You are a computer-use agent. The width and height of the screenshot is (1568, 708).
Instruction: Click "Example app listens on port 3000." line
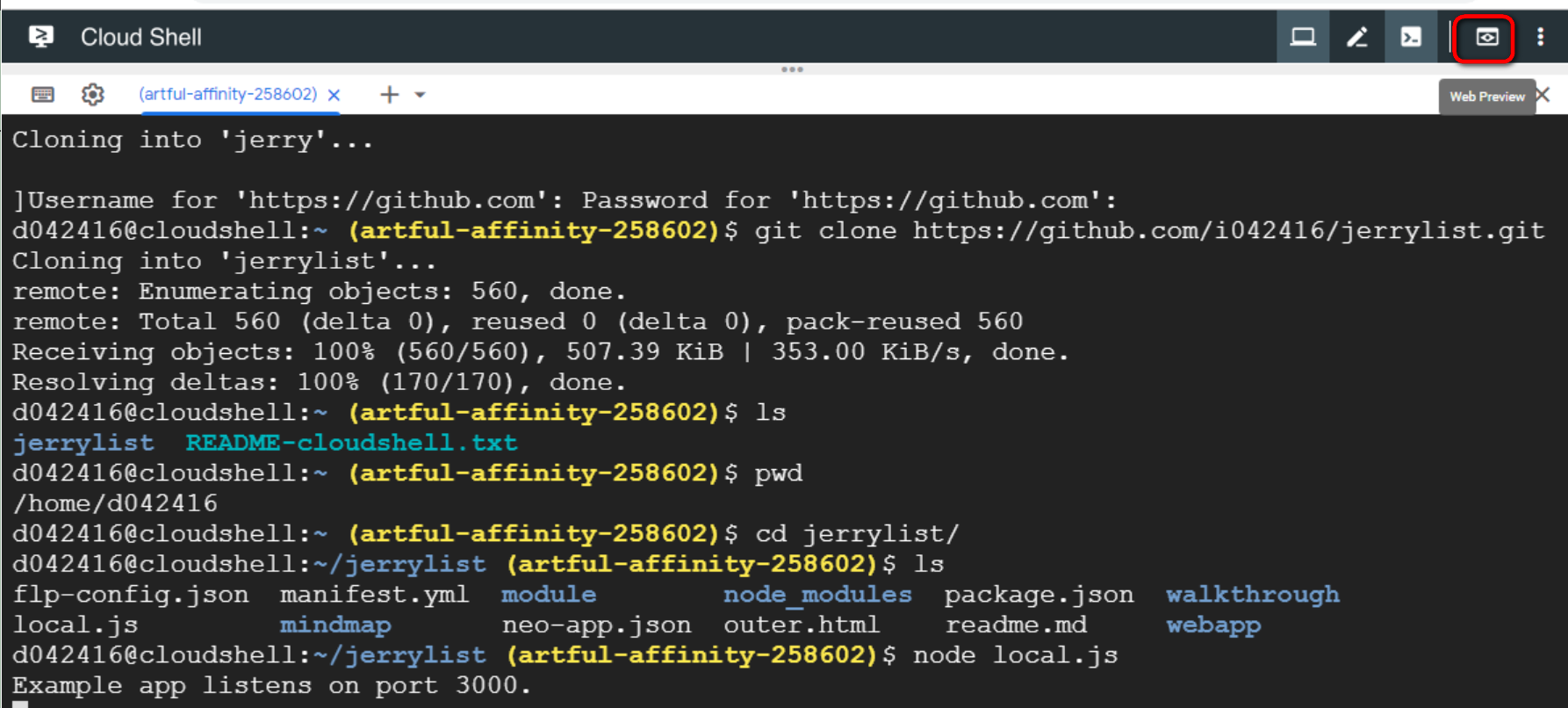click(272, 686)
